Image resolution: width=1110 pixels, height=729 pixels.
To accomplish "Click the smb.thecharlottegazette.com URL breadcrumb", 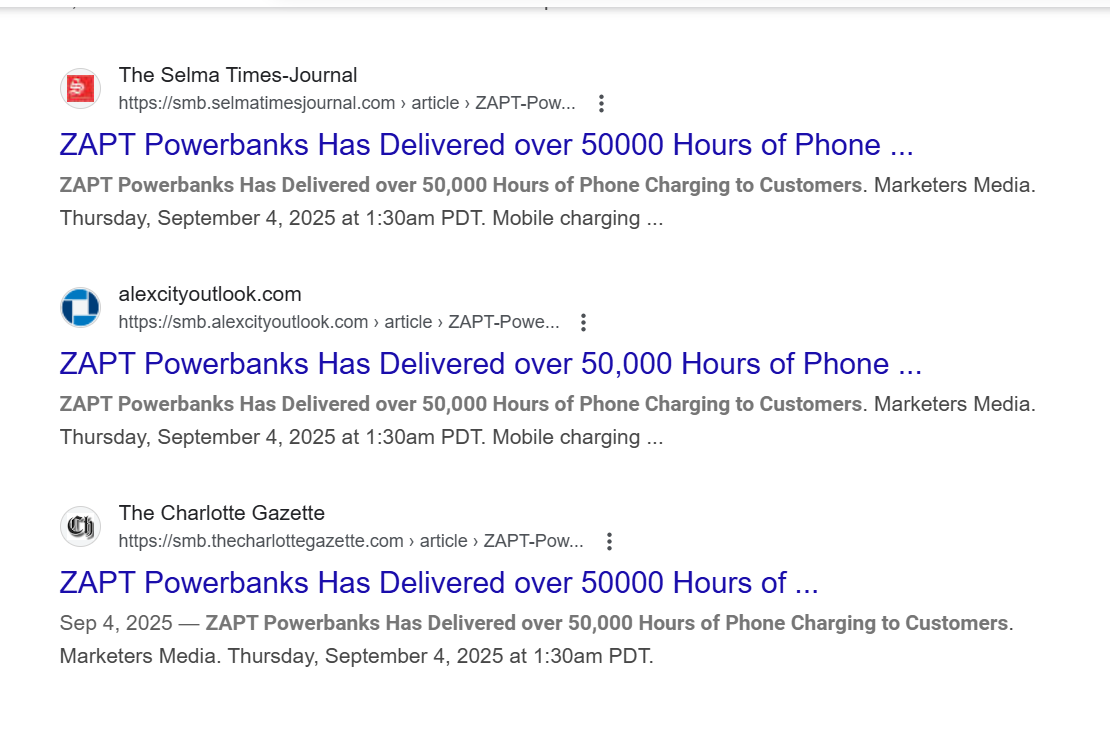I will pos(260,541).
